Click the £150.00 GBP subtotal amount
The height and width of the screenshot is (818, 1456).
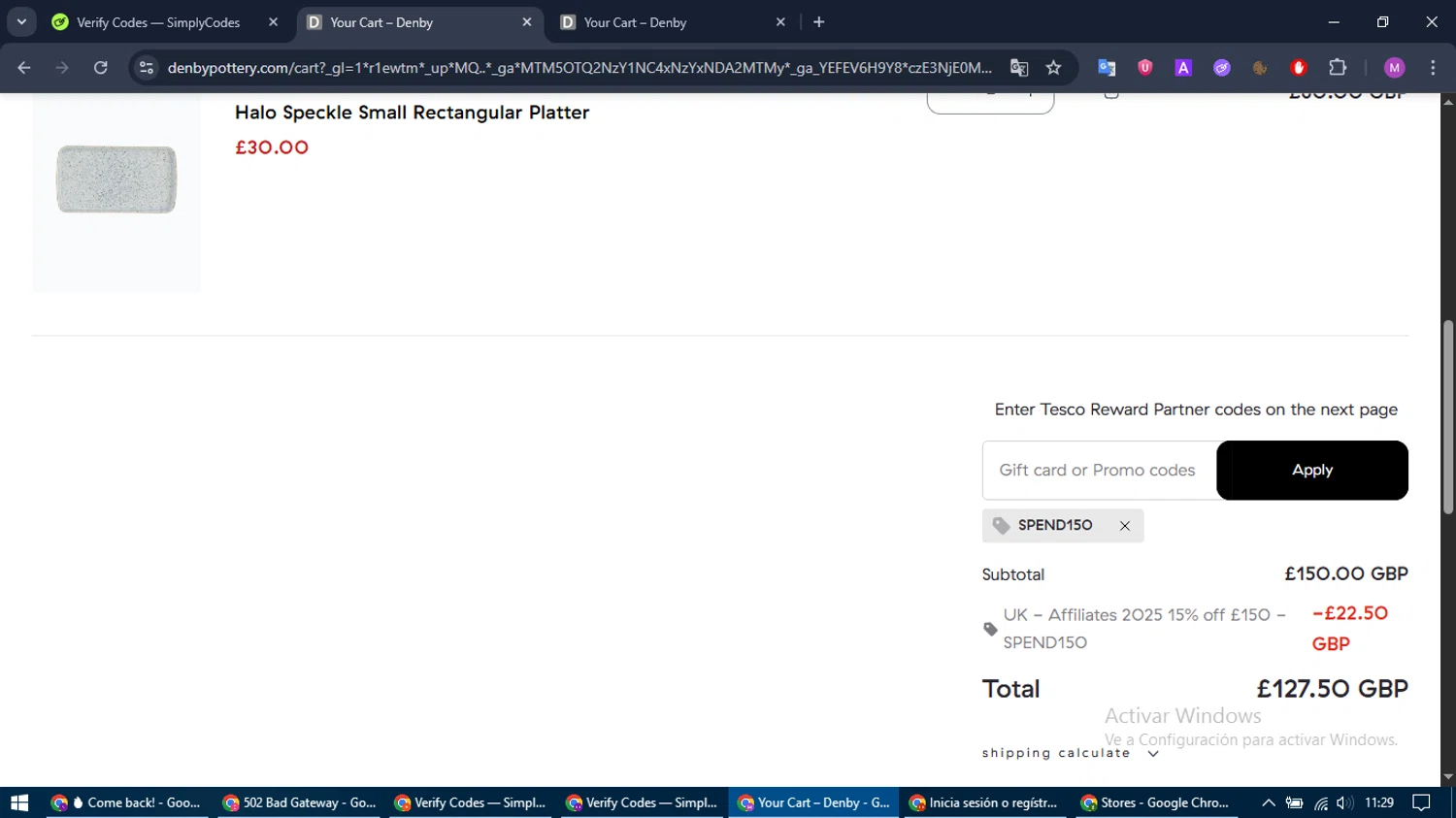[1346, 573]
